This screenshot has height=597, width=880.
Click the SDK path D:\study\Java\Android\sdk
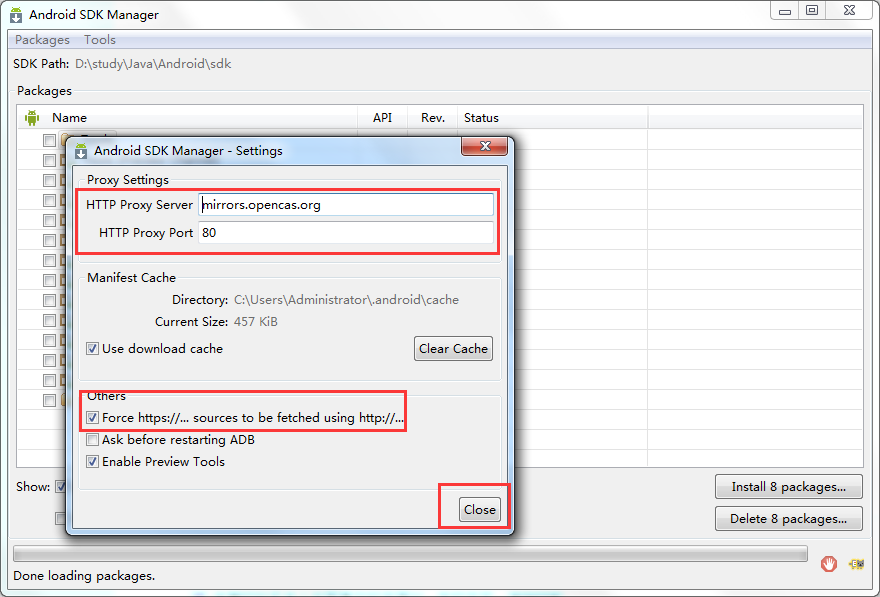153,64
